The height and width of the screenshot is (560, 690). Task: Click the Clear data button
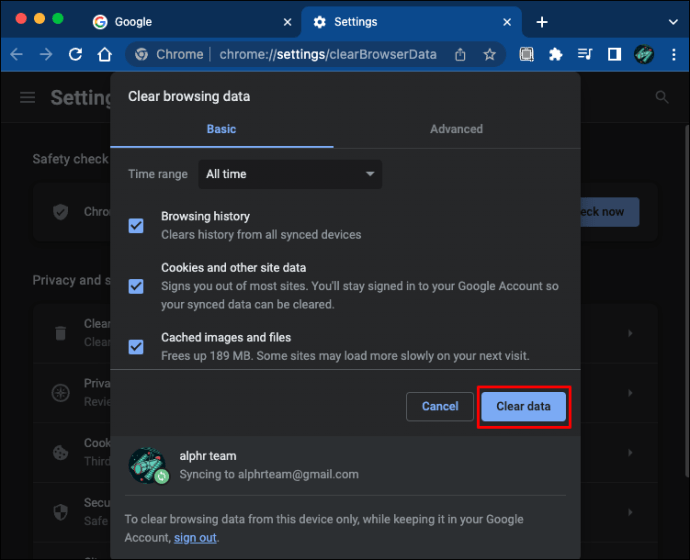coord(523,406)
